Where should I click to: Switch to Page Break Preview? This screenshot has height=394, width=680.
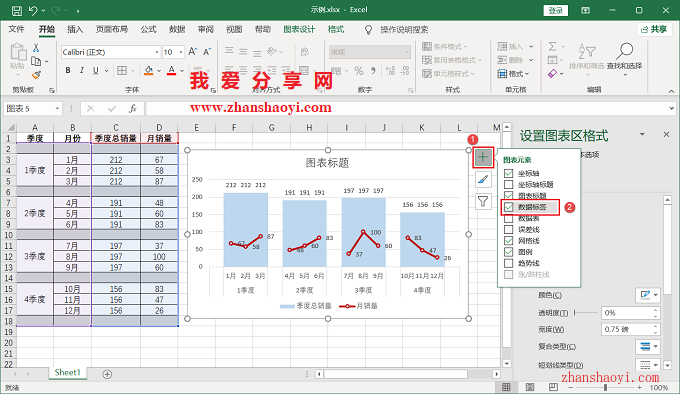click(x=553, y=387)
